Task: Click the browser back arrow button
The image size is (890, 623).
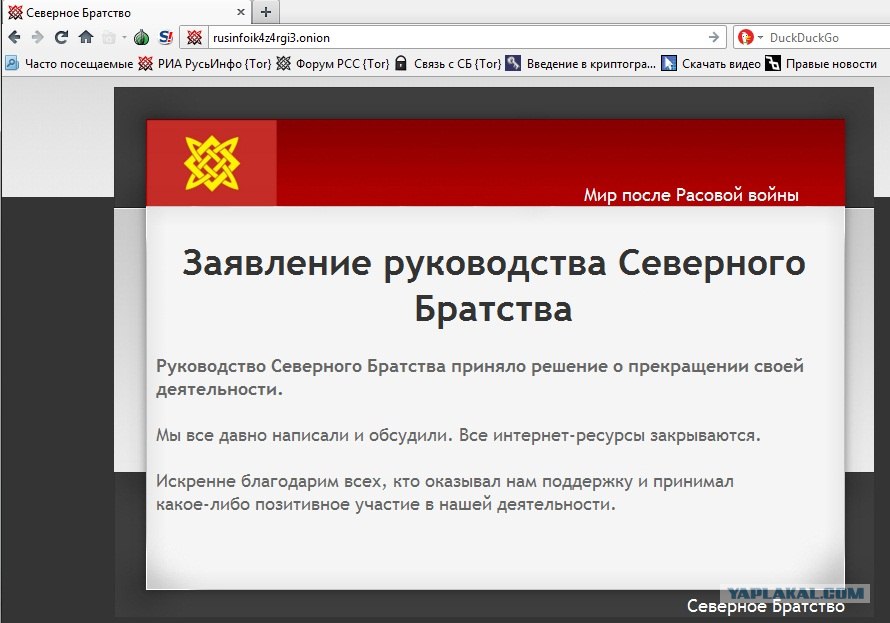Action: (x=14, y=38)
